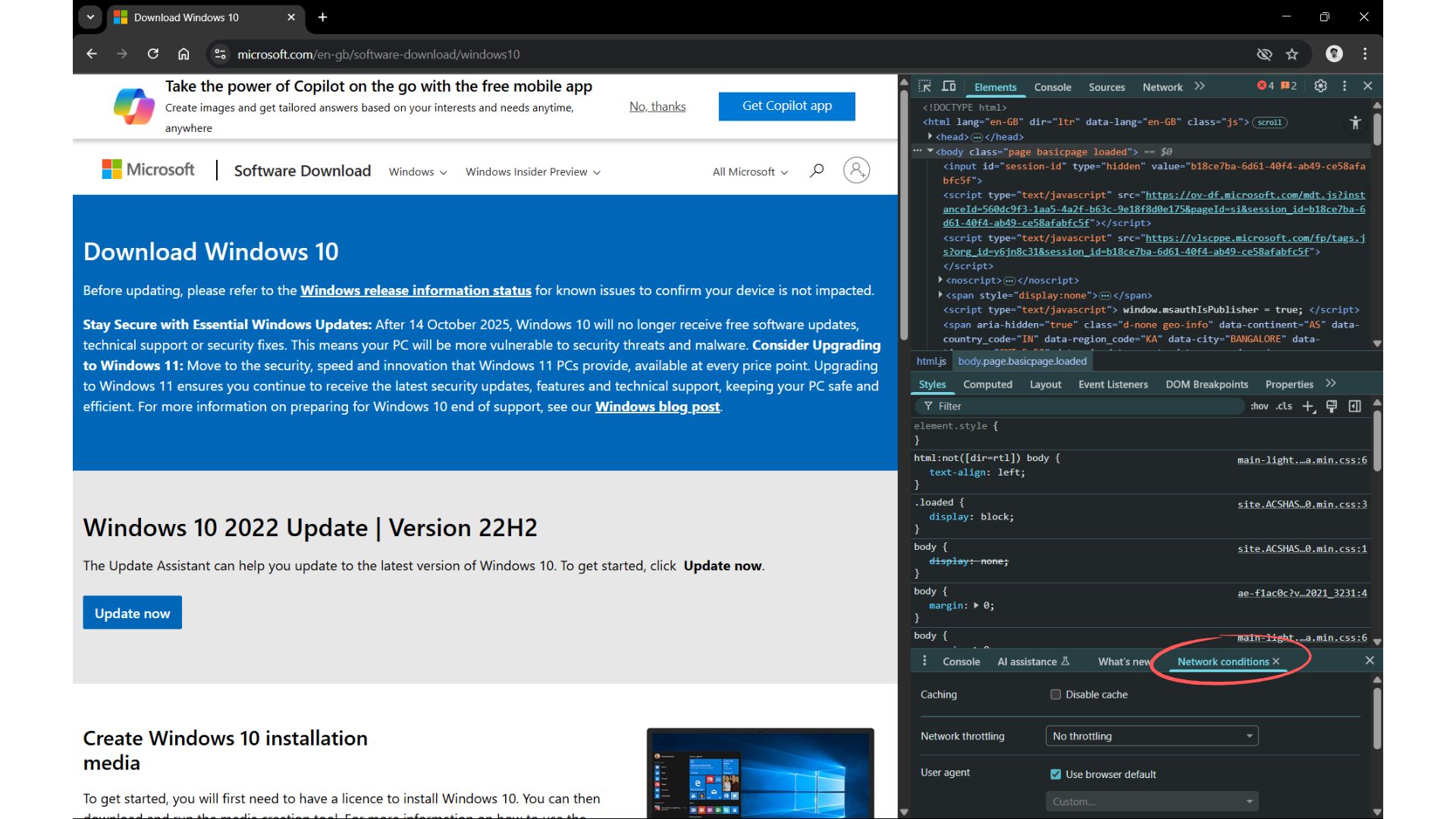Expand the All Microsoft menu
The height and width of the screenshot is (819, 1456).
tap(750, 172)
